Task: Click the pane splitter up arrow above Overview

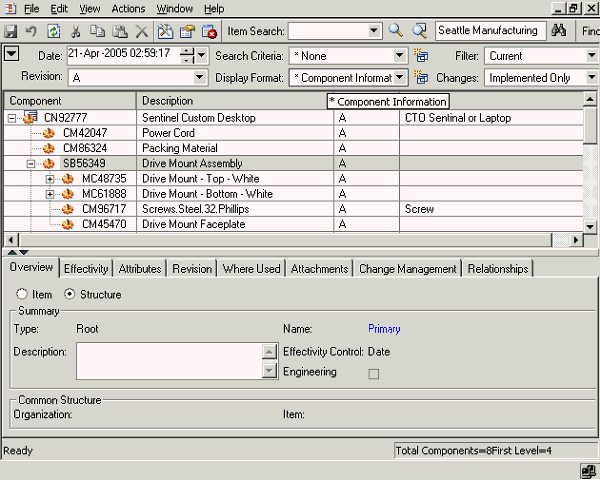Action: point(12,252)
